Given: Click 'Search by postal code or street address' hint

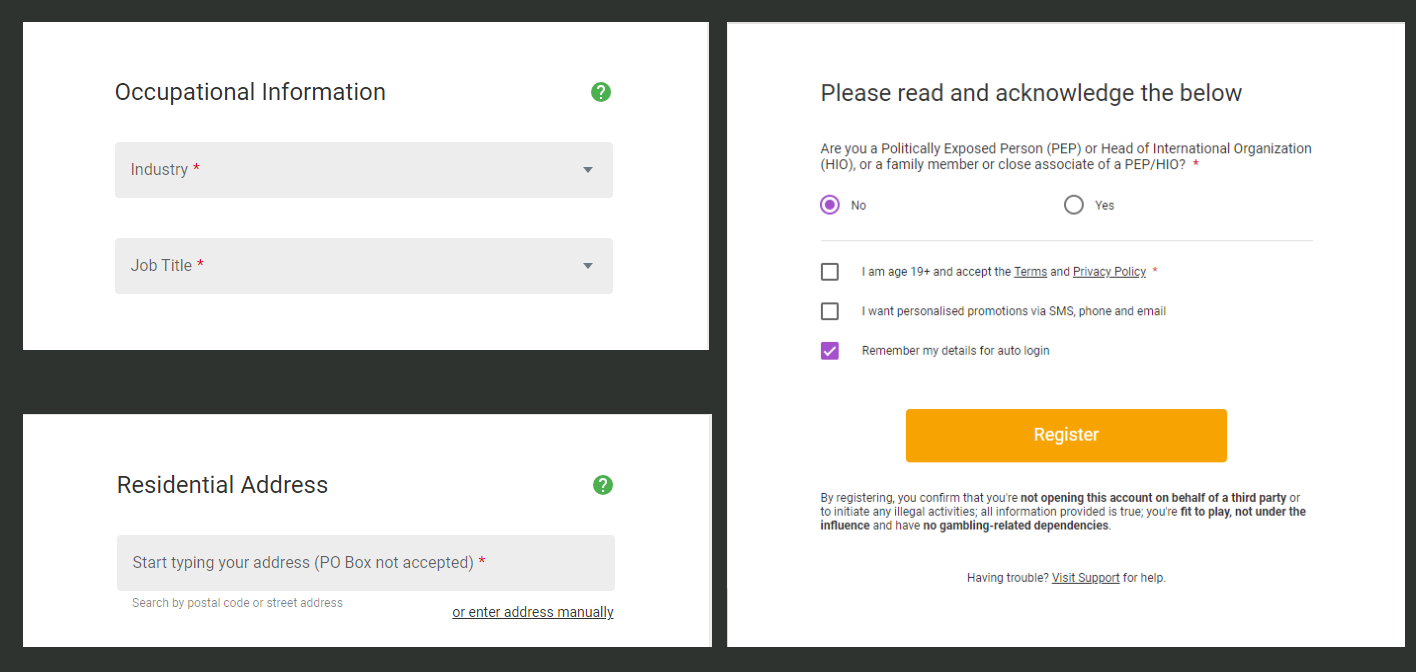Looking at the screenshot, I should (x=237, y=603).
